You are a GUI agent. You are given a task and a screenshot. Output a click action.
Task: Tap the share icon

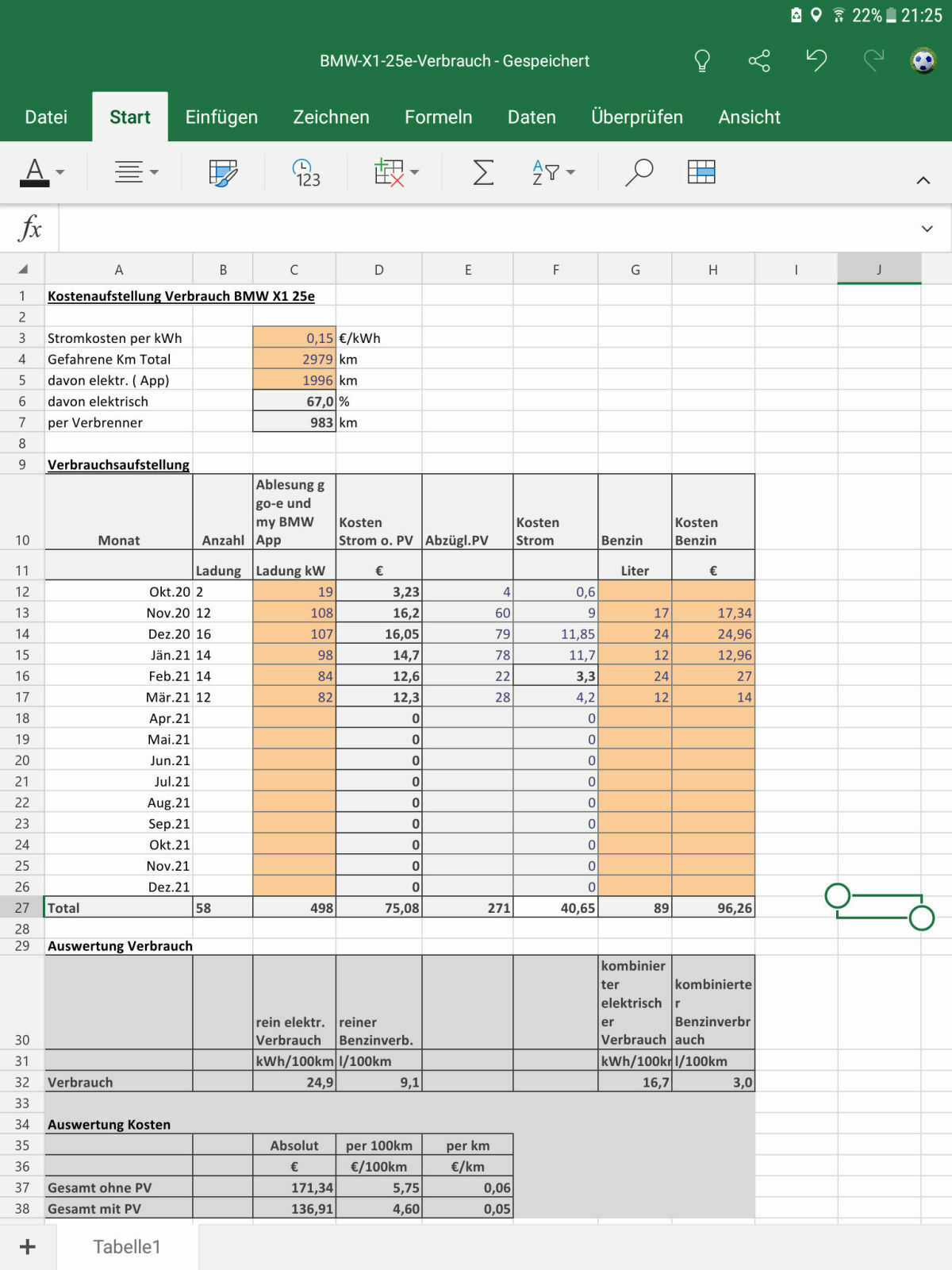(759, 61)
